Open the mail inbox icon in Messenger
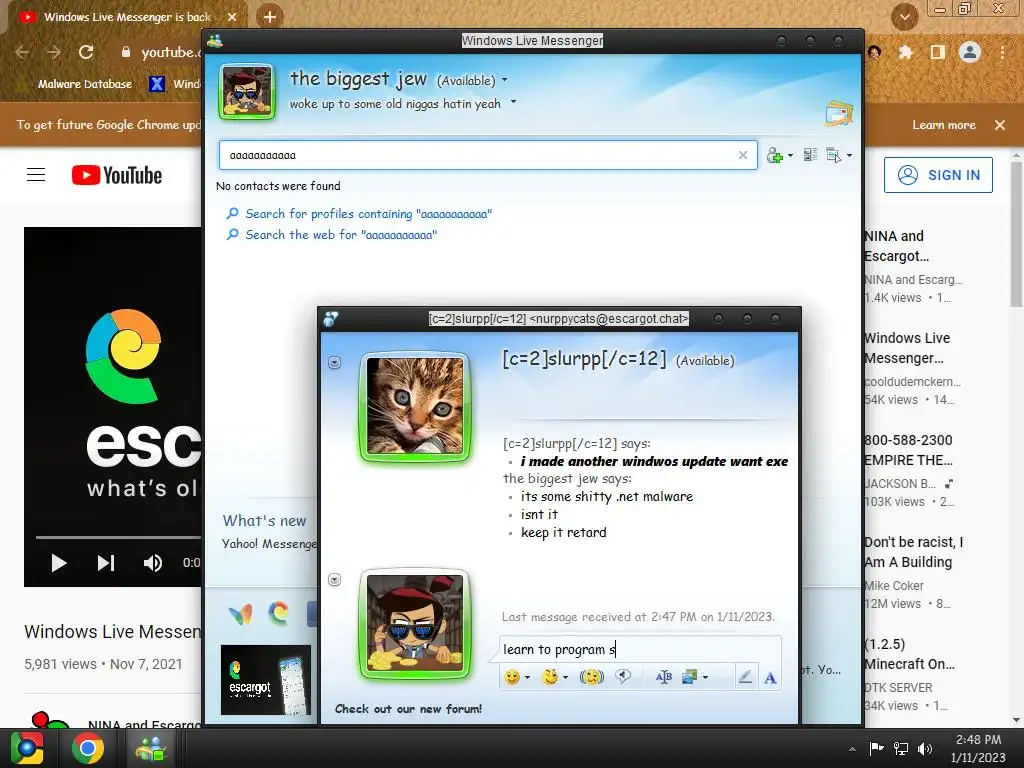Screen dimensions: 1024x768 tap(839, 114)
